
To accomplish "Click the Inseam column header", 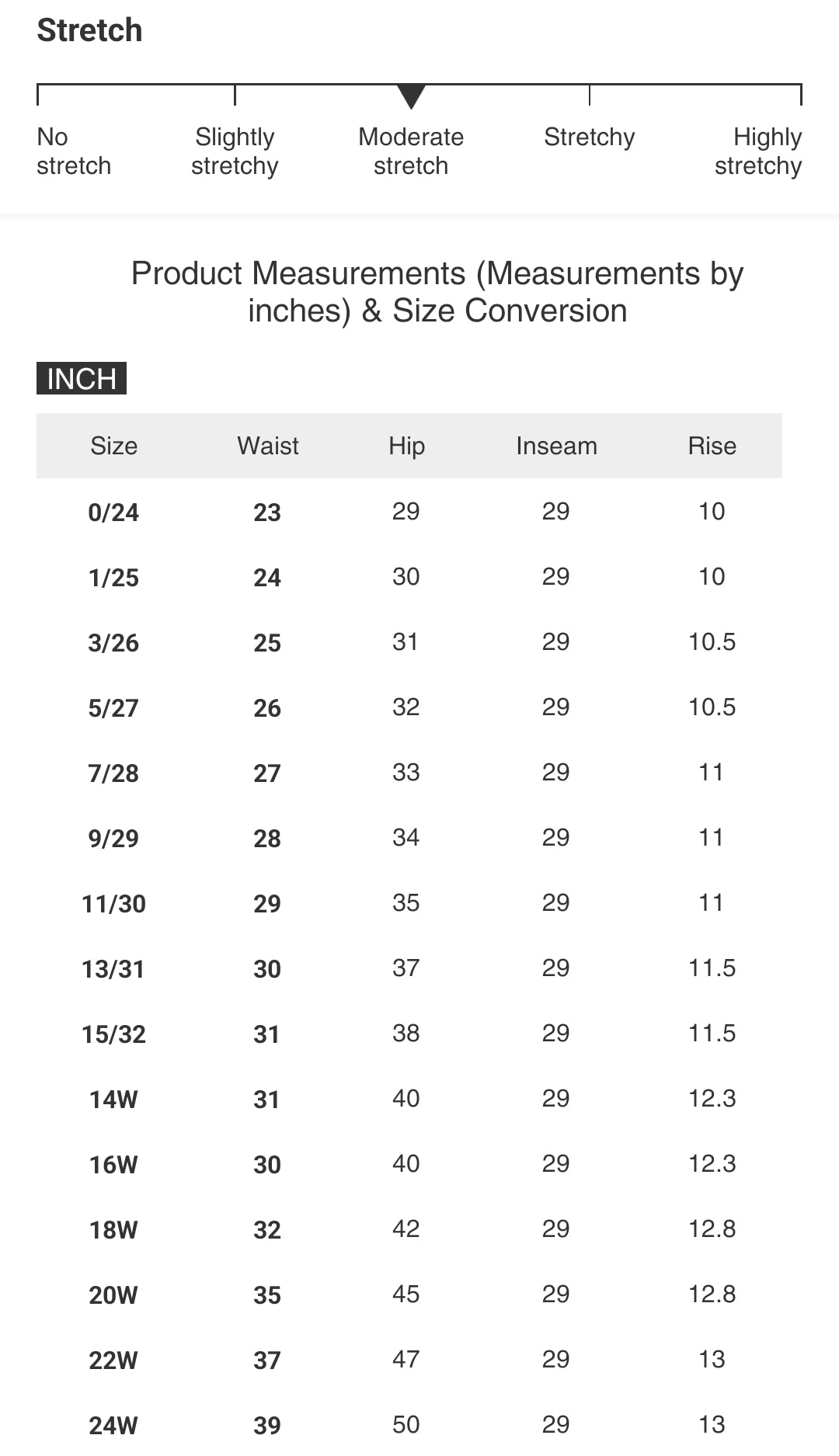I will [556, 446].
